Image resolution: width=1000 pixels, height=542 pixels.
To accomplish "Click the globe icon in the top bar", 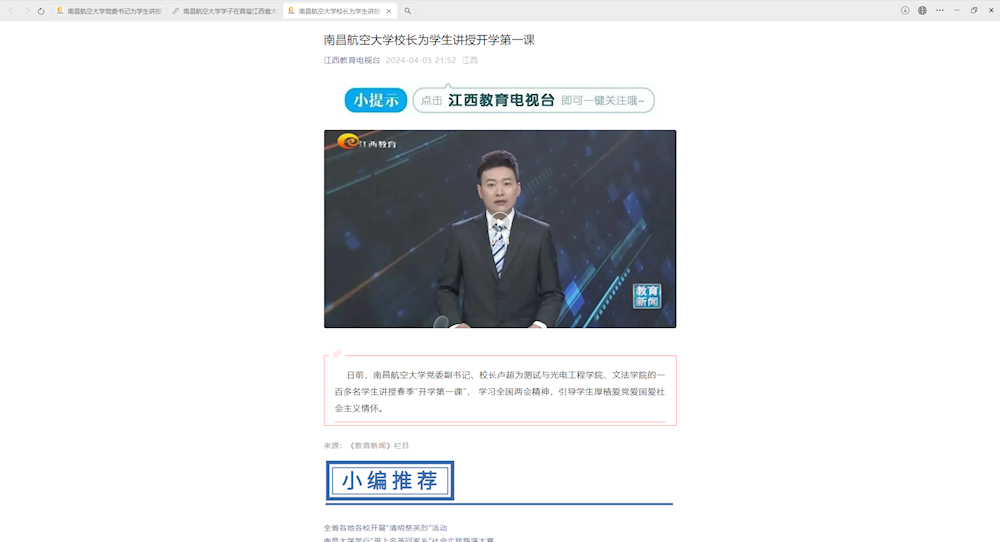I will [922, 10].
